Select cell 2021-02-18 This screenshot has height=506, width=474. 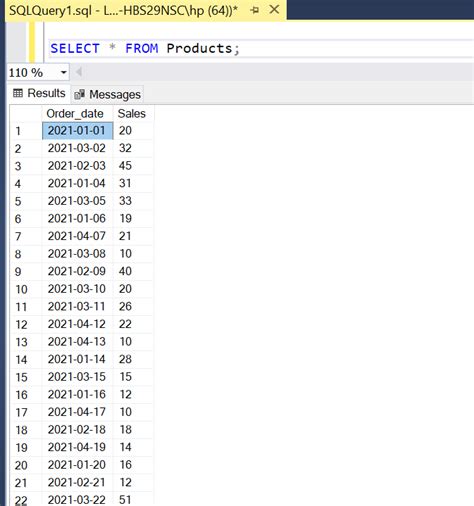click(77, 430)
